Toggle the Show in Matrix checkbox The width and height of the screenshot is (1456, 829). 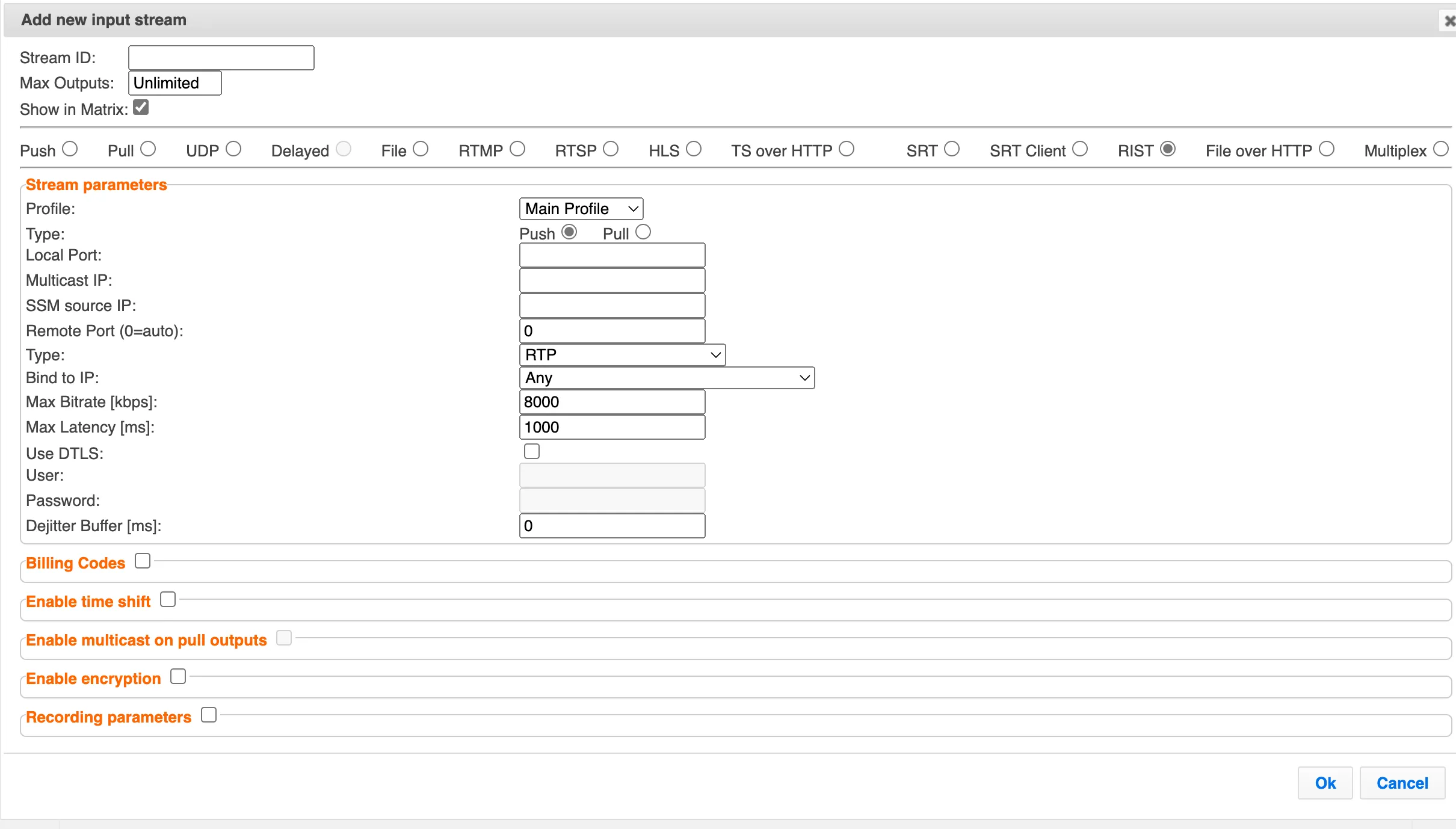coord(141,108)
